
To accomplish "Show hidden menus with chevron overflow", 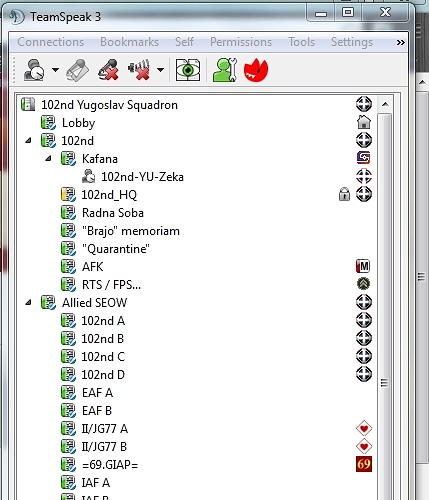I will [x=400, y=42].
